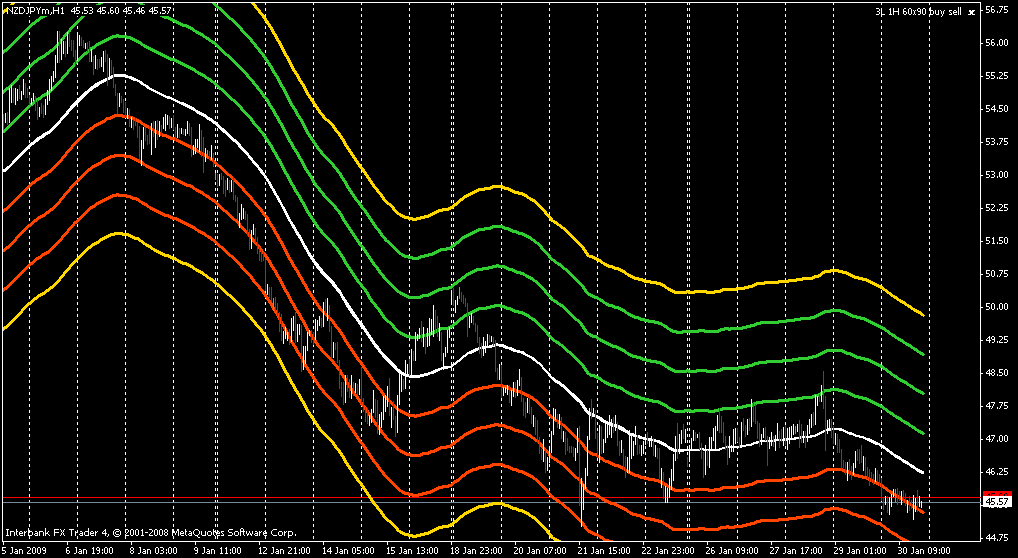Click the 56.75 price scale label
1018x558 pixels.
pyautogui.click(x=997, y=10)
